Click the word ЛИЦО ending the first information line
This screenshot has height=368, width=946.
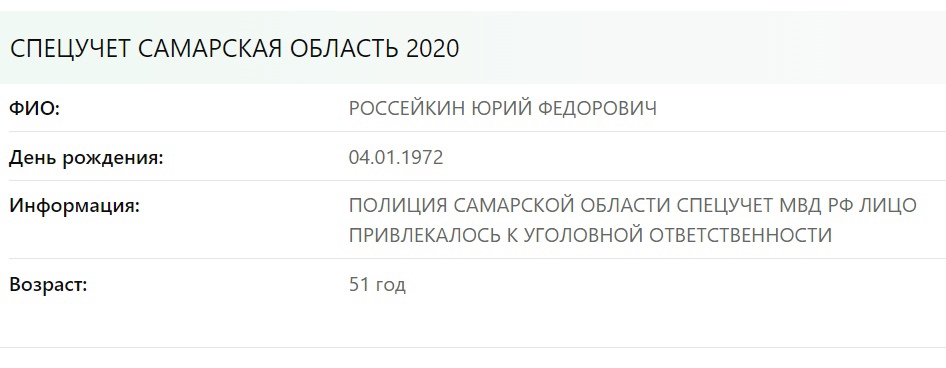(891, 205)
